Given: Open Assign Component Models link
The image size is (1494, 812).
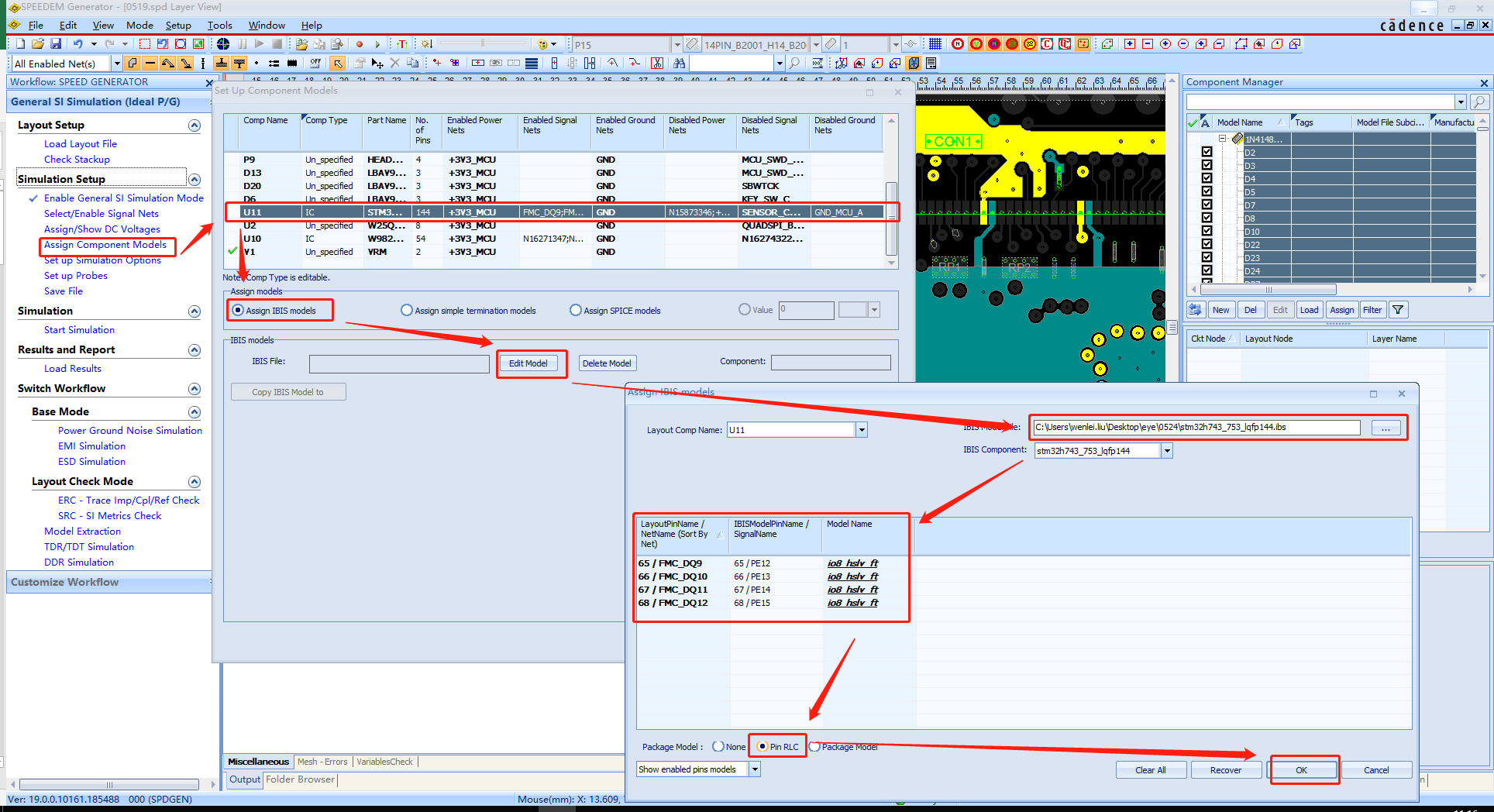Looking at the screenshot, I should [x=105, y=245].
